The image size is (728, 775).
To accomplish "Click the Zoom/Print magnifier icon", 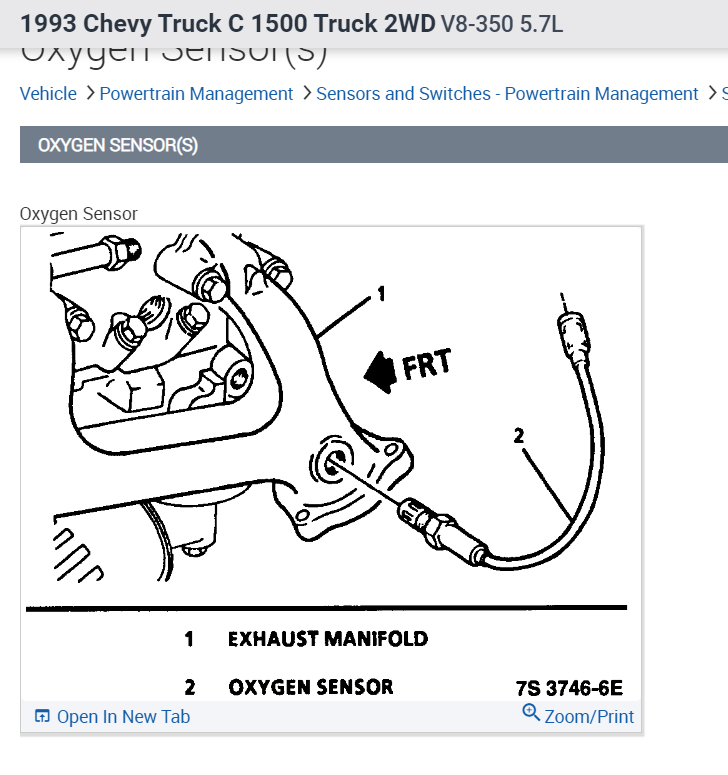I will 531,712.
